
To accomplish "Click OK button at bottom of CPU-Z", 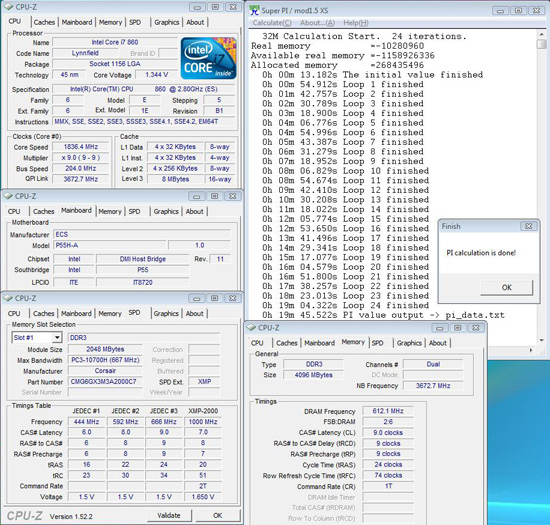I will coord(217,516).
